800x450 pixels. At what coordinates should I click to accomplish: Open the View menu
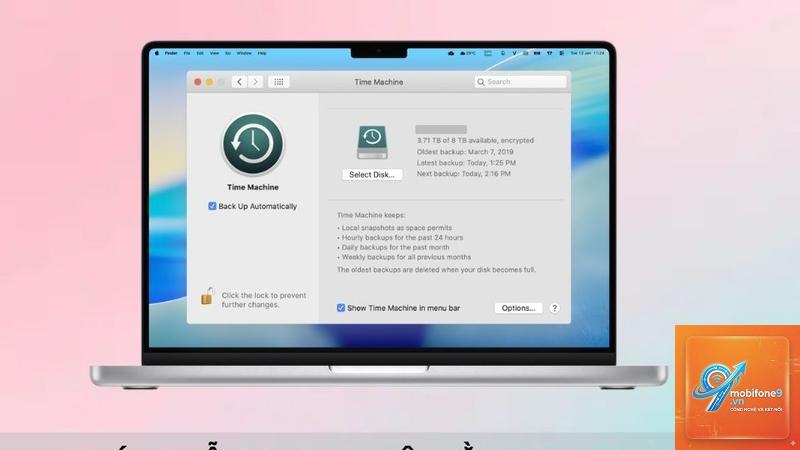[x=214, y=53]
